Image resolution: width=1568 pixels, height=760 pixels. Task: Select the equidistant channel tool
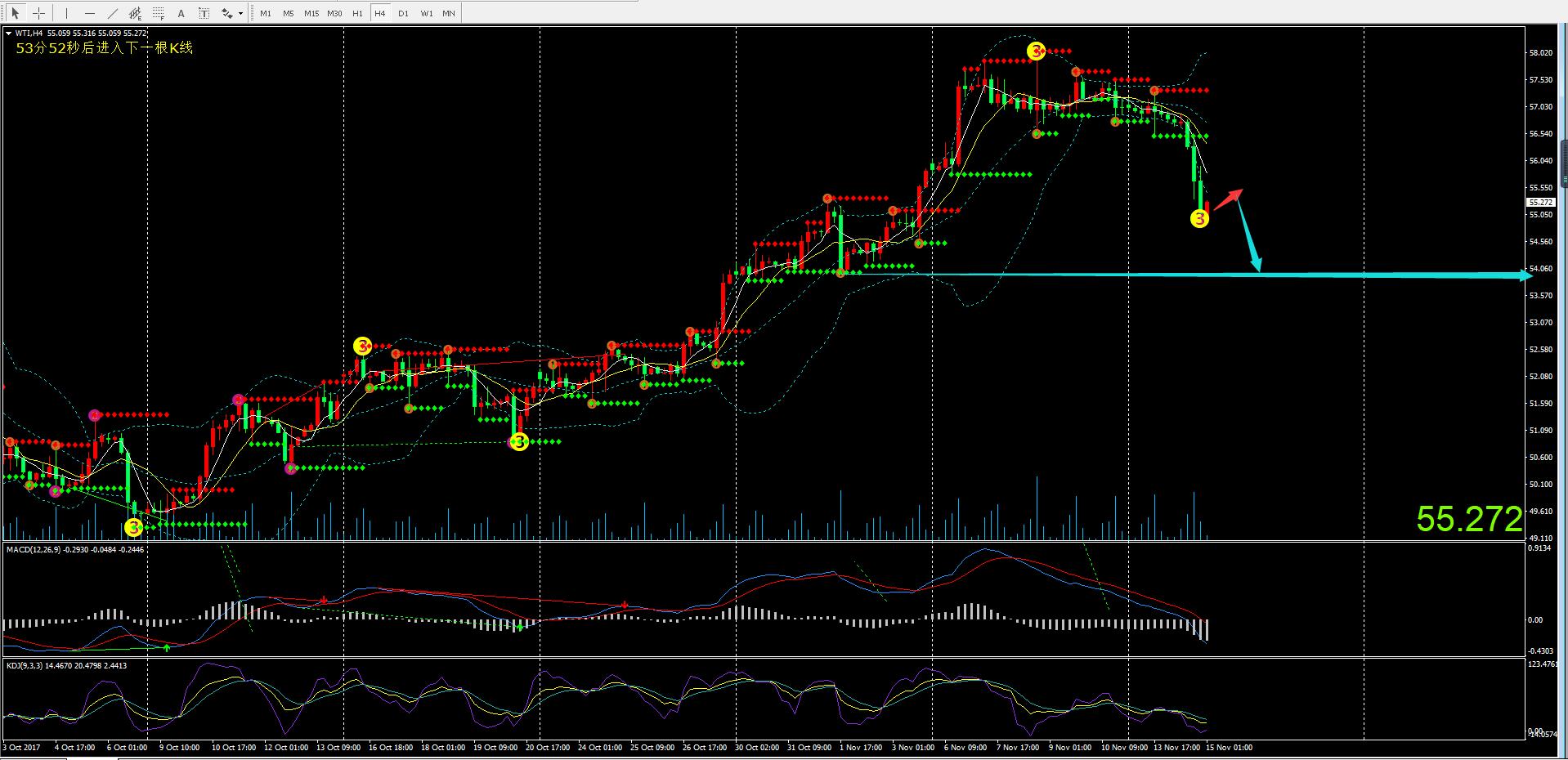pos(135,13)
